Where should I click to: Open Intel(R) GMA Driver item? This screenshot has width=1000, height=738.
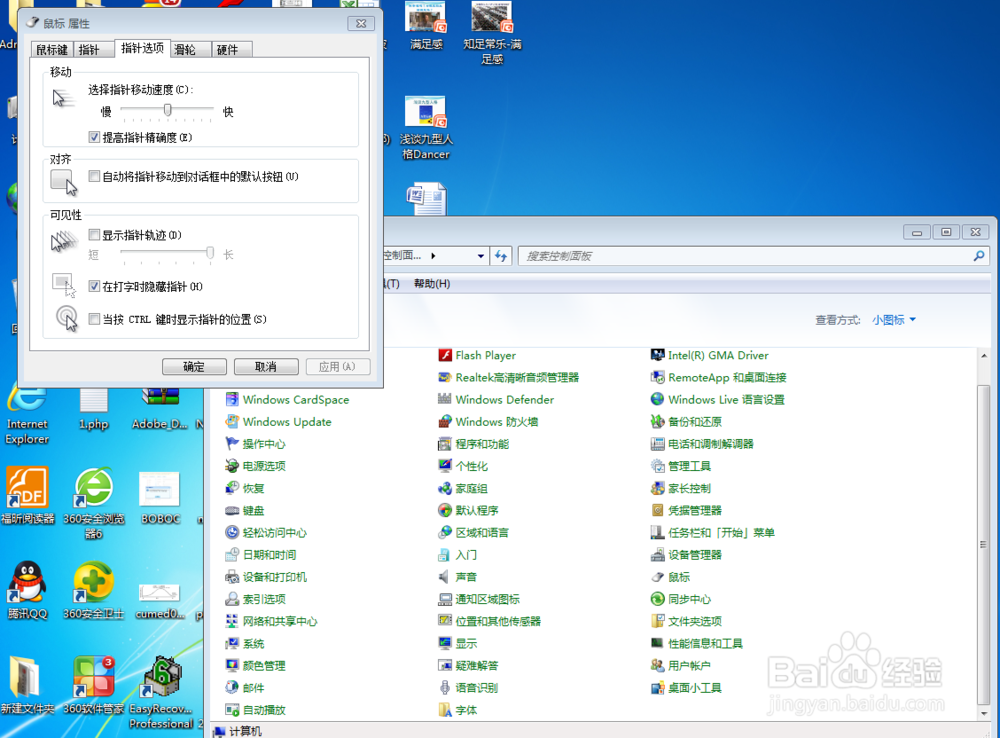tap(709, 355)
